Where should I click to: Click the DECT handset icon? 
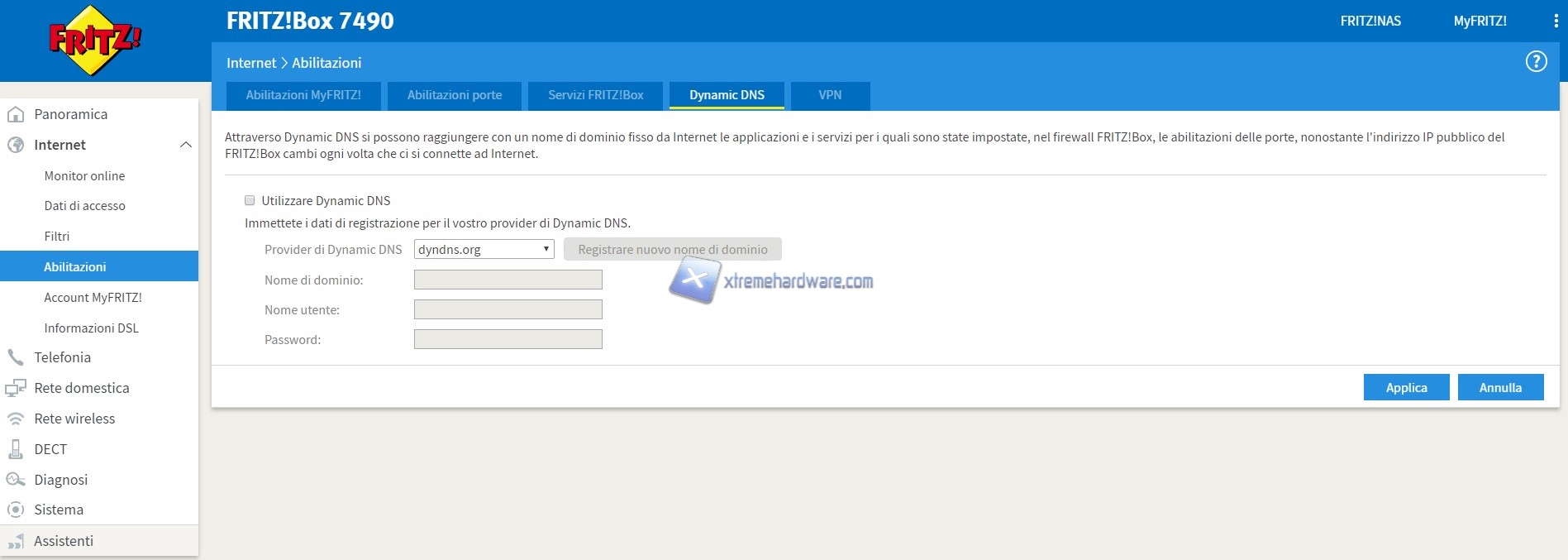pos(16,449)
